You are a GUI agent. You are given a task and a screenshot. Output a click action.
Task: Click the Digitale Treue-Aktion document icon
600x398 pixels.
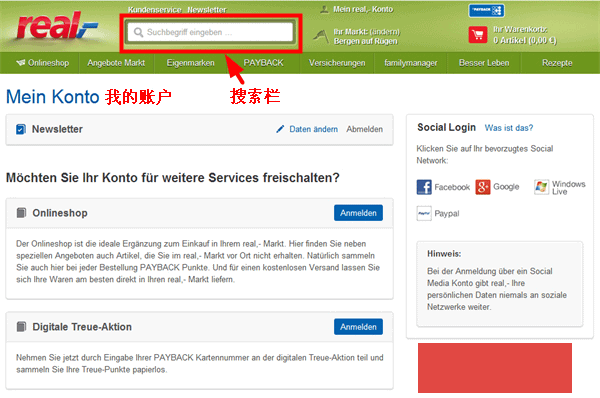pyautogui.click(x=21, y=326)
